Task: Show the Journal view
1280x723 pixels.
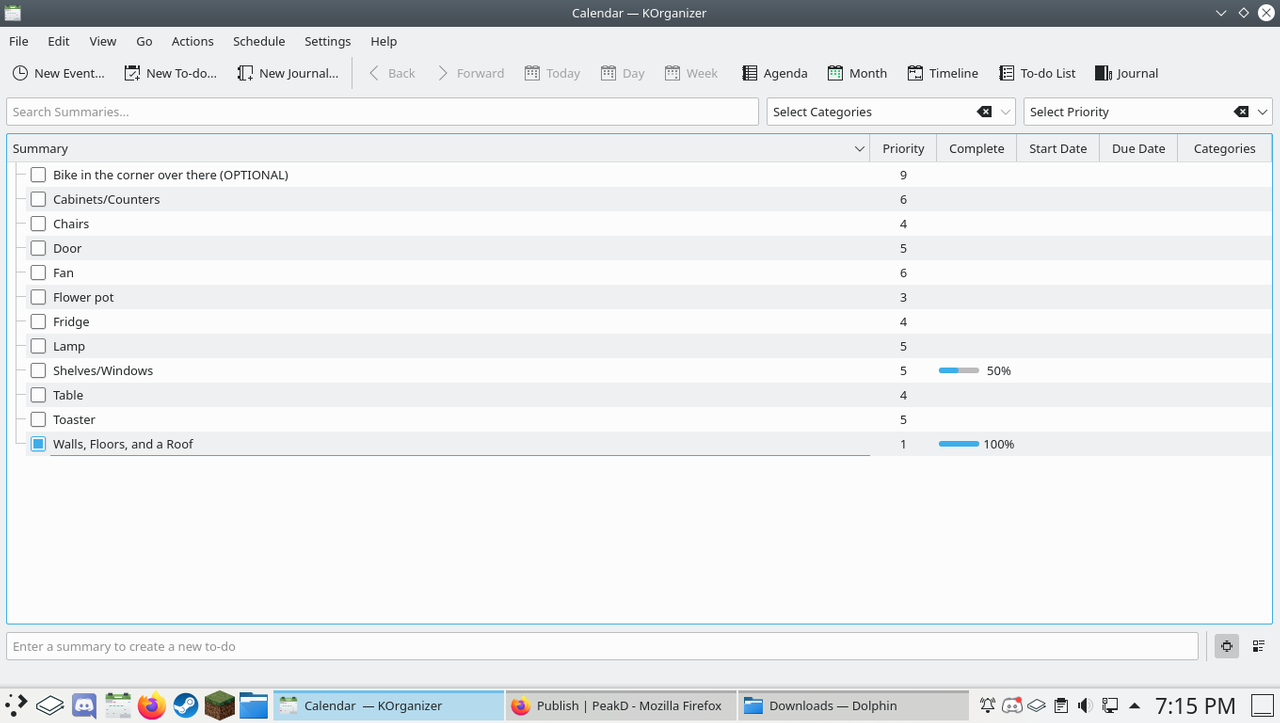Action: [1126, 73]
